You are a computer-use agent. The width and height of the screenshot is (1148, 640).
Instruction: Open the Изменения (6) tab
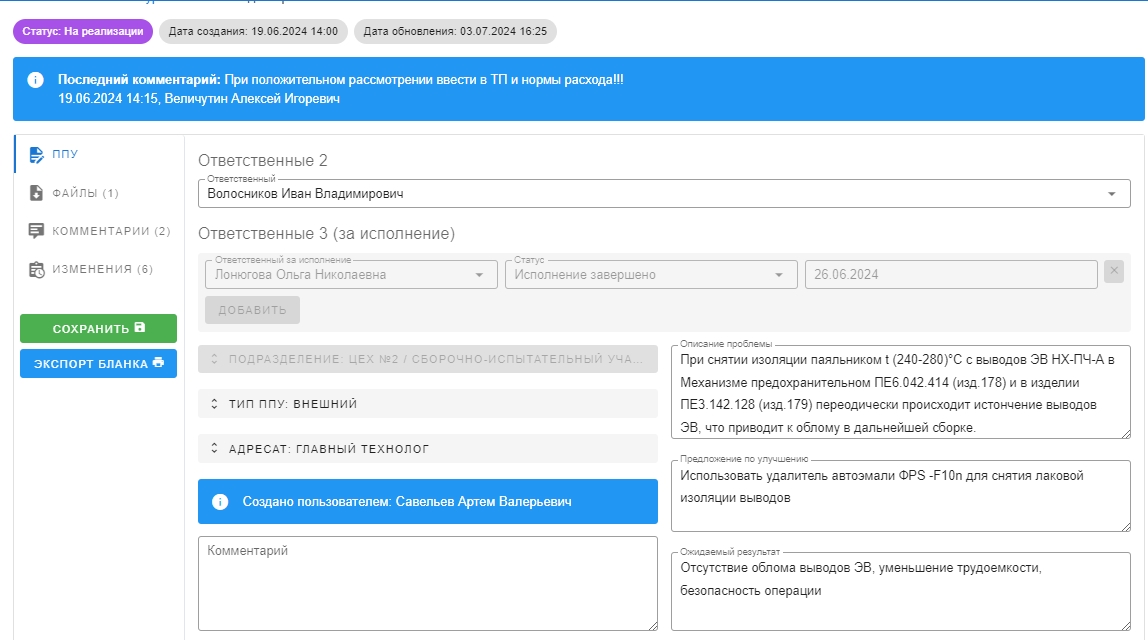(102, 269)
